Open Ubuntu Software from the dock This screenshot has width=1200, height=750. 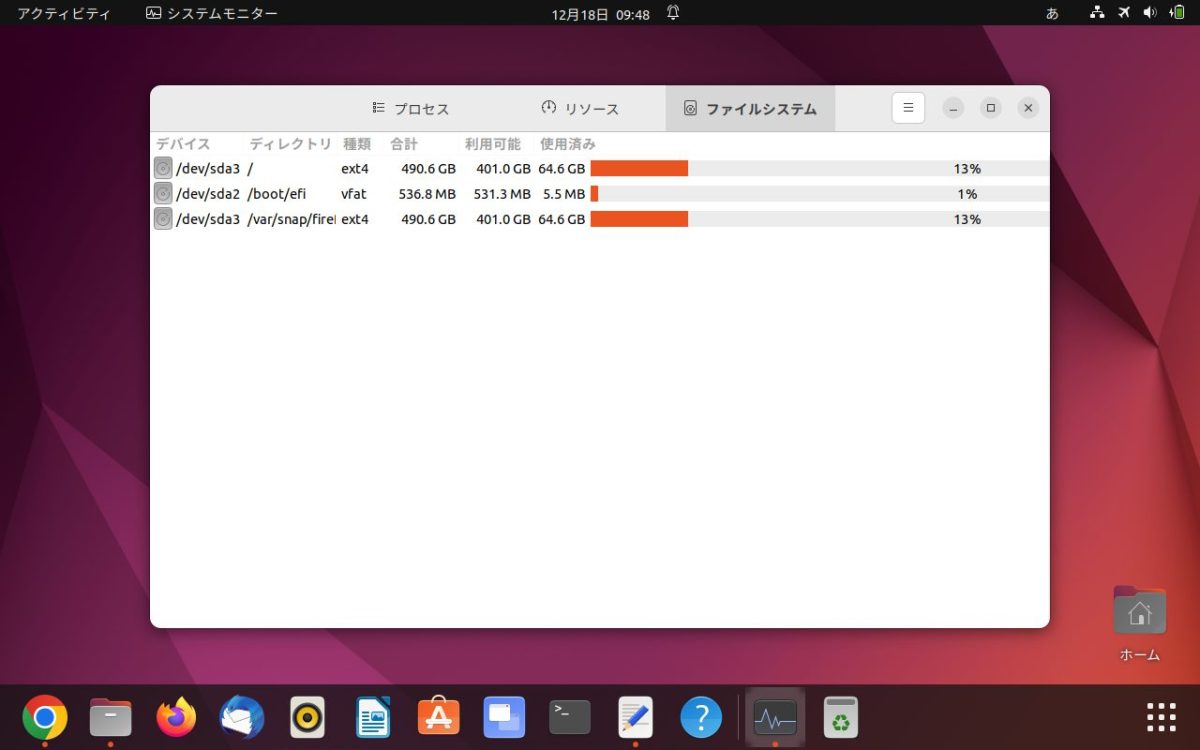[439, 717]
